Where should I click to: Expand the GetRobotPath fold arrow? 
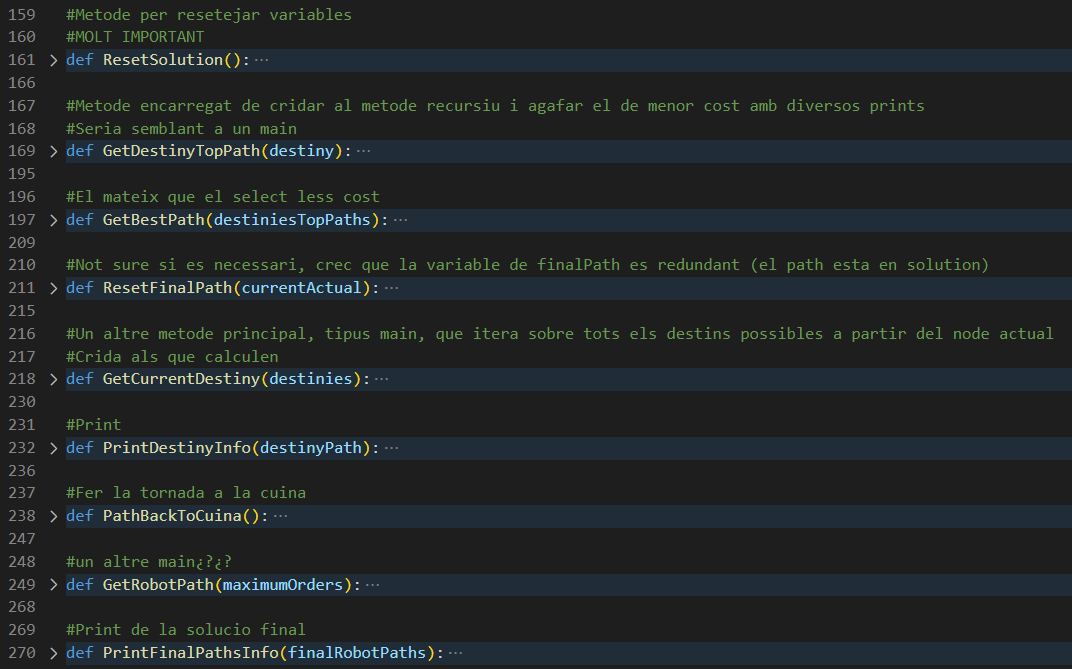coord(54,585)
